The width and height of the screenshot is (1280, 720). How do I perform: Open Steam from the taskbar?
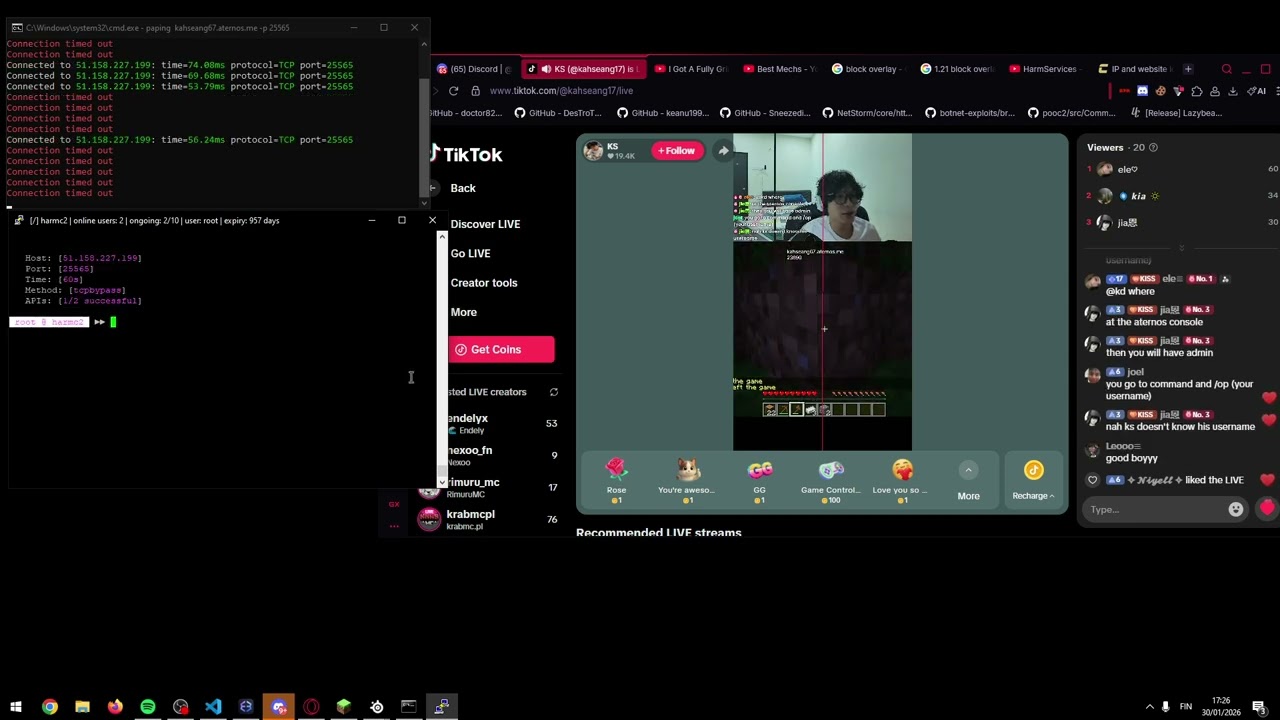click(377, 707)
